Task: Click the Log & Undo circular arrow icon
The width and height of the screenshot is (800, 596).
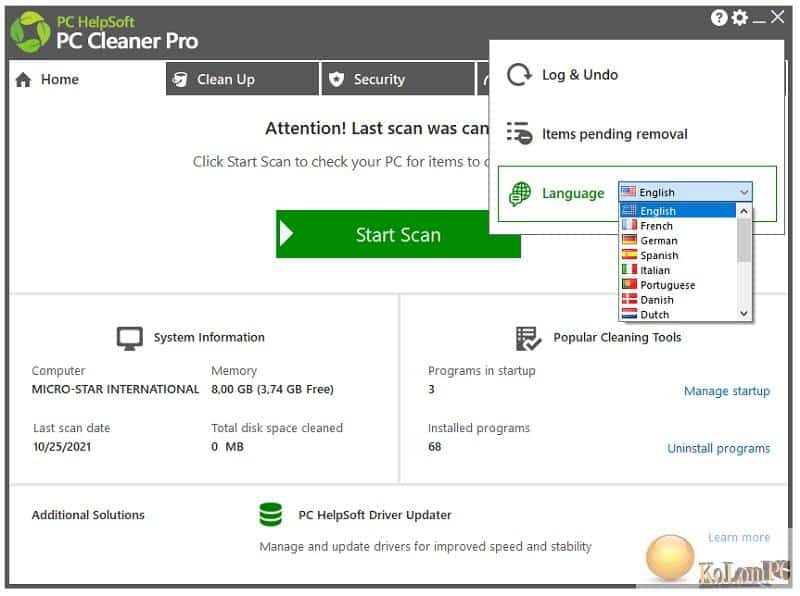Action: [519, 74]
